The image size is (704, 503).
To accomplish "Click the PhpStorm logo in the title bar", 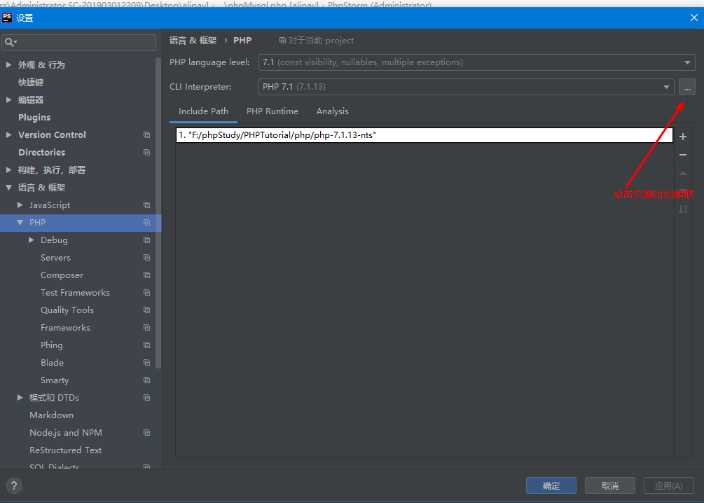I will [x=7, y=18].
